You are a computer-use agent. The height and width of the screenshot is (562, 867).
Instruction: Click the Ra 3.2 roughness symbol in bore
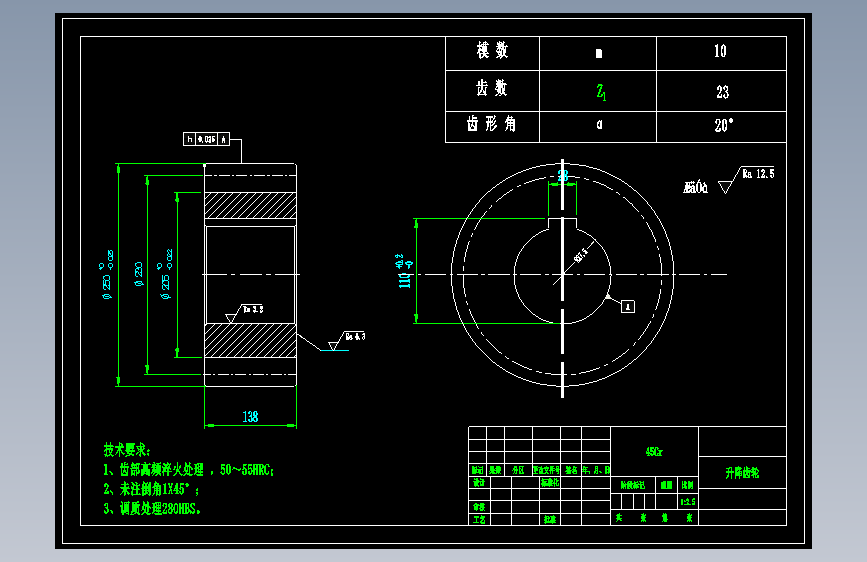[244, 313]
